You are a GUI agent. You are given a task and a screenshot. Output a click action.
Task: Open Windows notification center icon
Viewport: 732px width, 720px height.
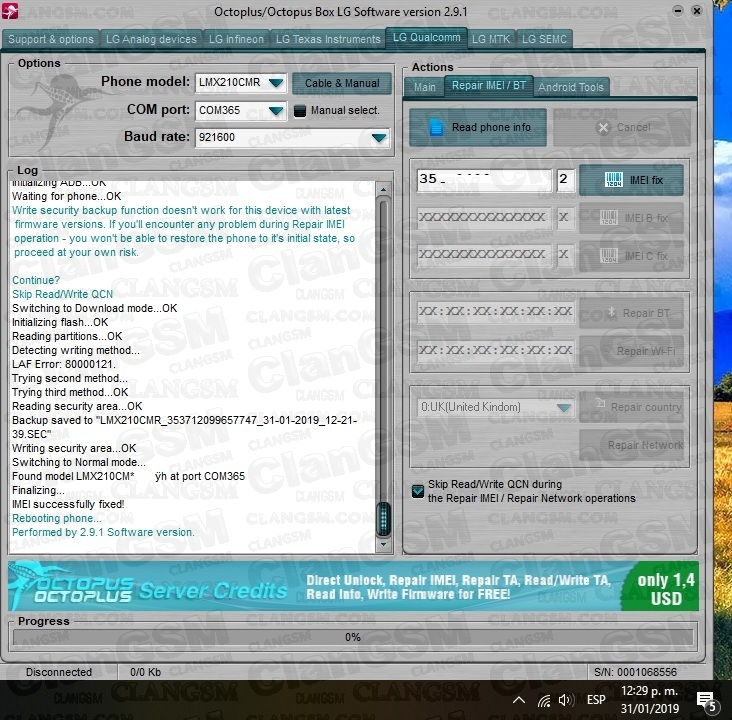tap(706, 700)
